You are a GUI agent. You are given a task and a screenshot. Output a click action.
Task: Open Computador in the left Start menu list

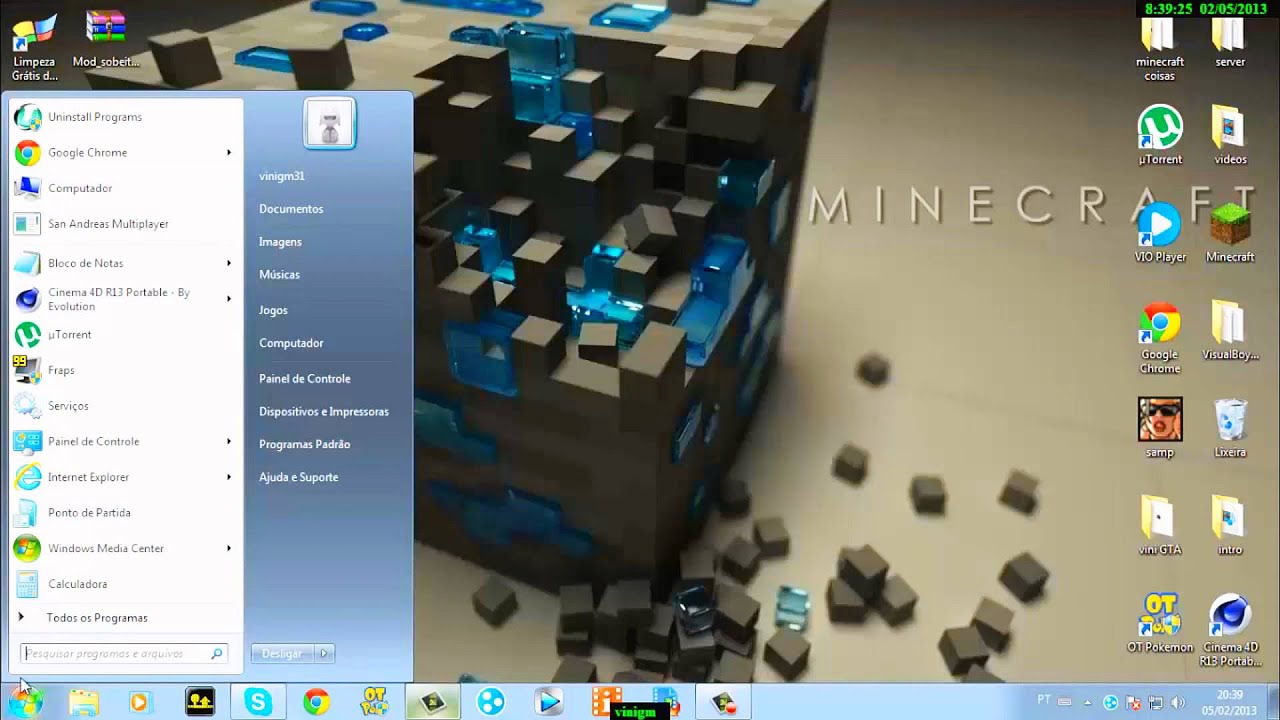pos(125,188)
